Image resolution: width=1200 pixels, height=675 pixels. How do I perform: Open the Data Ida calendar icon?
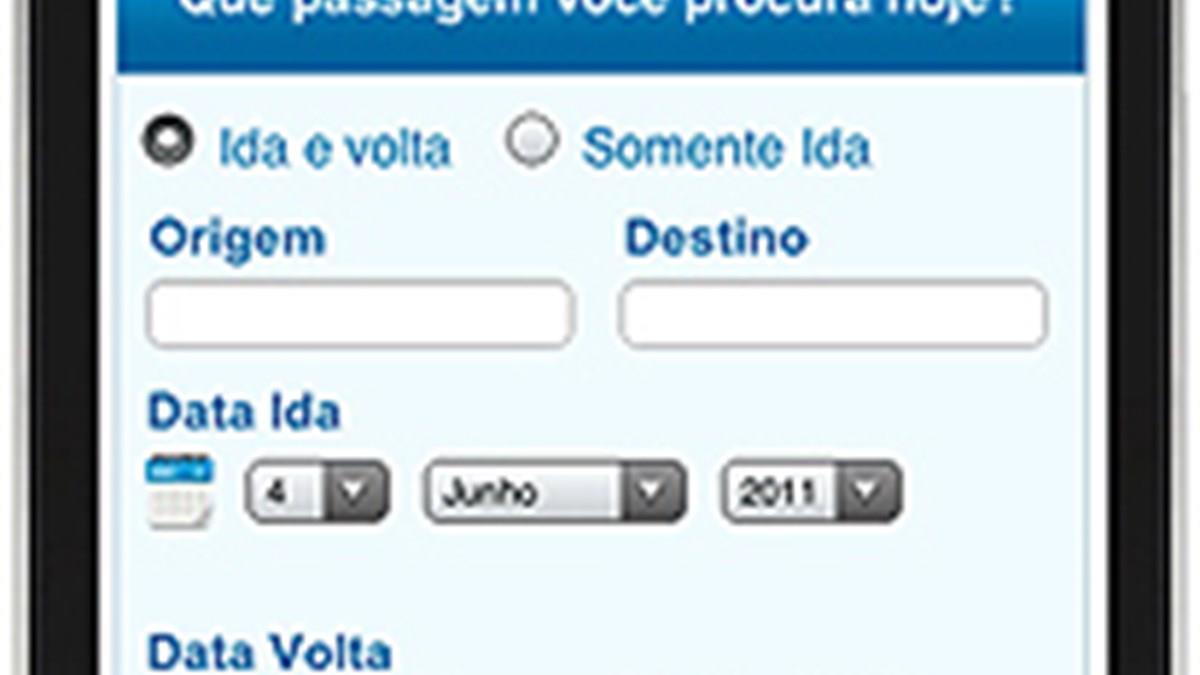click(x=179, y=491)
